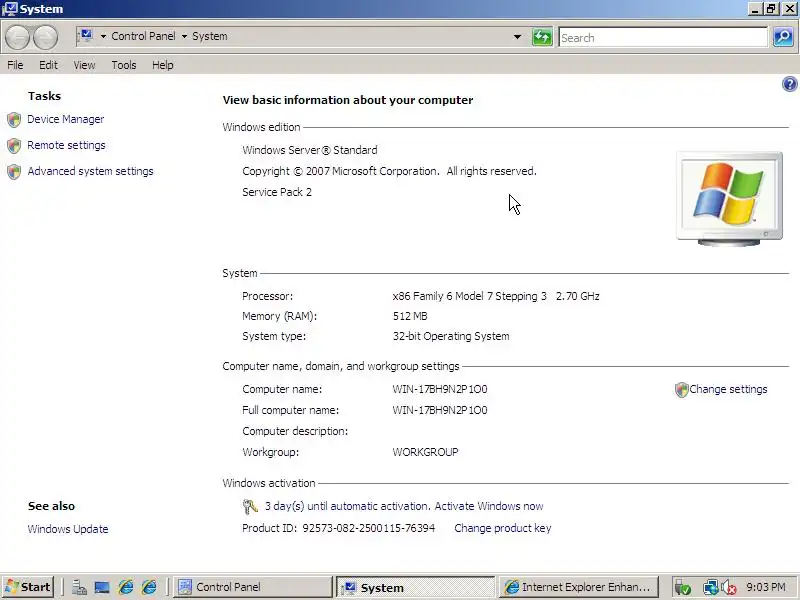Switch to Internet Explorer Enhanced taskbar button
This screenshot has height=600, width=800.
[x=579, y=587]
